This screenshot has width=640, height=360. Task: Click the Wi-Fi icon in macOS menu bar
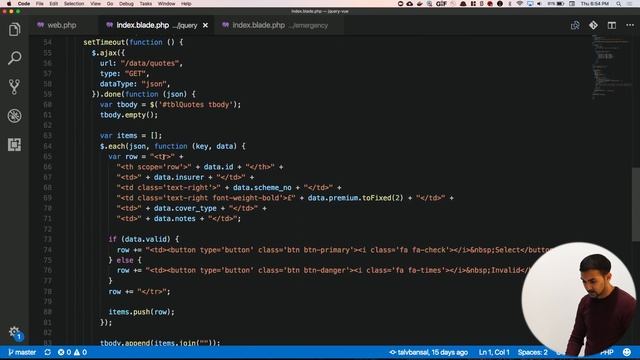(520, 4)
